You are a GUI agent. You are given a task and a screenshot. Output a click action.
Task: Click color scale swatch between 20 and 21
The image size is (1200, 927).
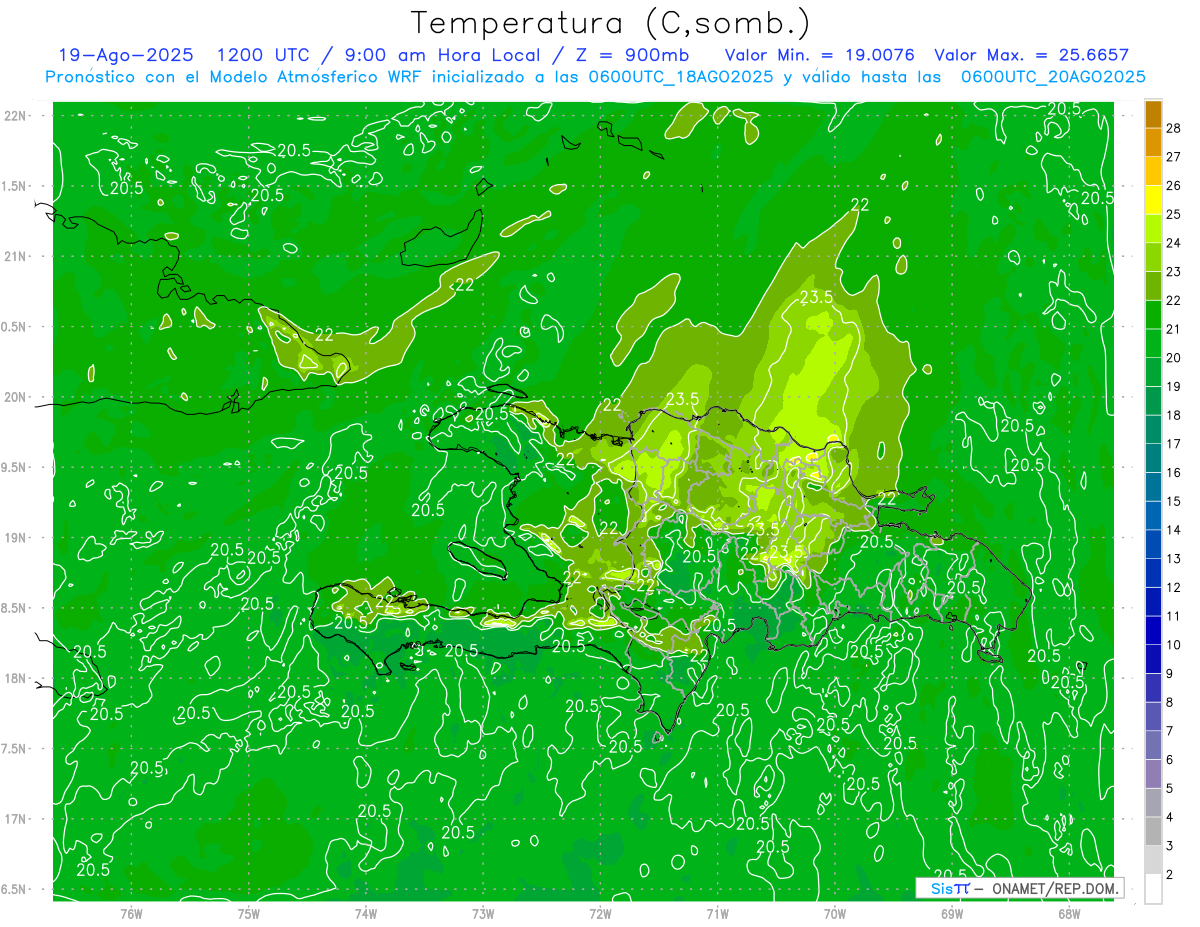(1153, 344)
